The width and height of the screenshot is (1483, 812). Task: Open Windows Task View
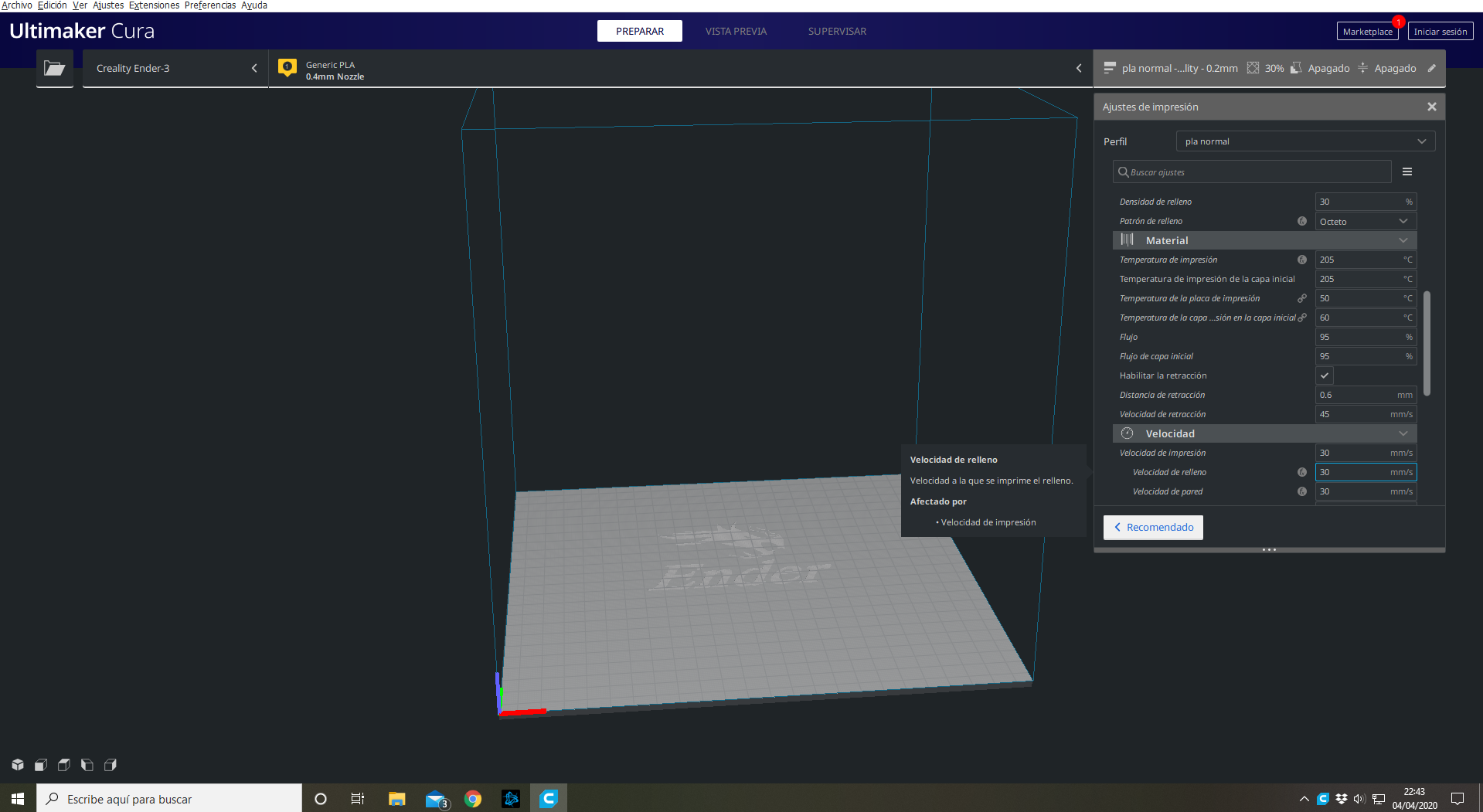[357, 799]
